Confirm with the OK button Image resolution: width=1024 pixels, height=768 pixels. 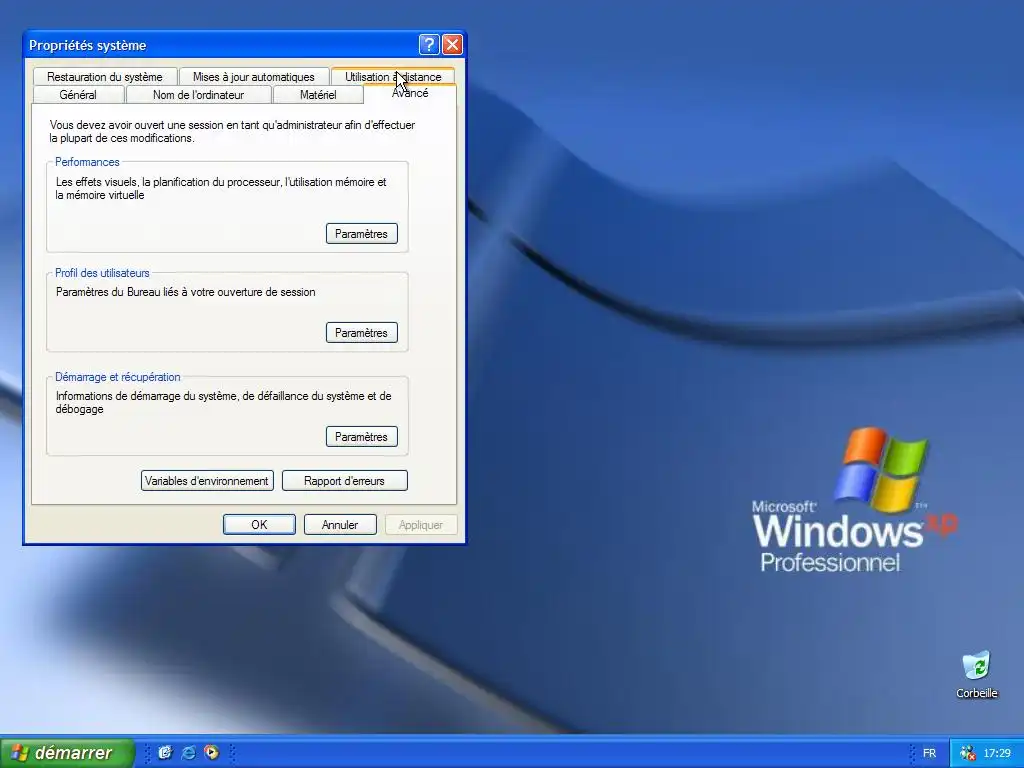point(259,524)
